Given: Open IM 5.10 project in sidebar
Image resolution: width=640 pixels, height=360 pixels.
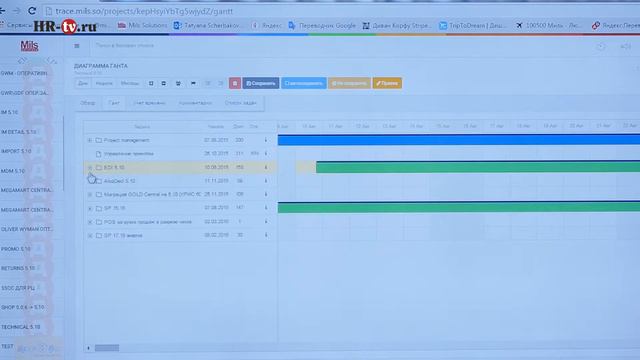Looking at the screenshot, I should pyautogui.click(x=9, y=112).
